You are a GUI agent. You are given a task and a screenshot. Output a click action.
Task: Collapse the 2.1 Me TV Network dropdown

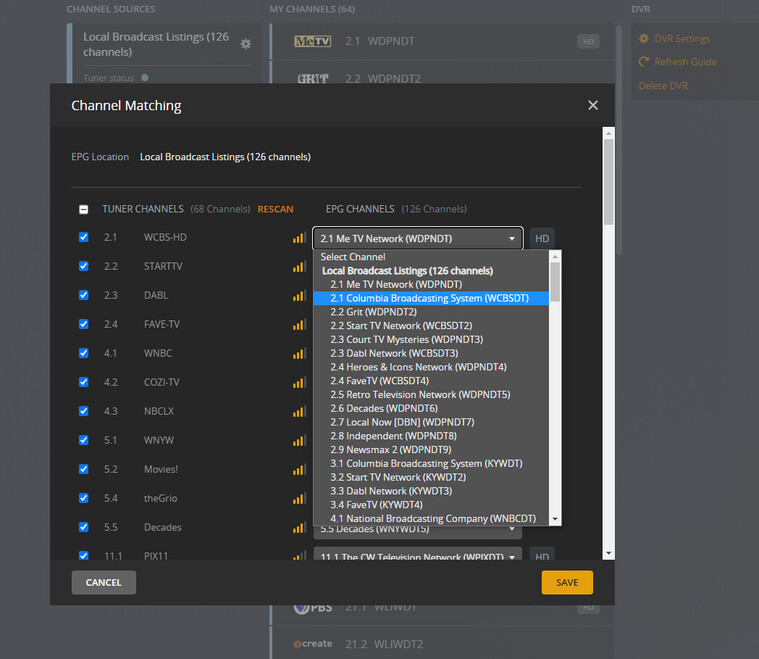point(418,238)
